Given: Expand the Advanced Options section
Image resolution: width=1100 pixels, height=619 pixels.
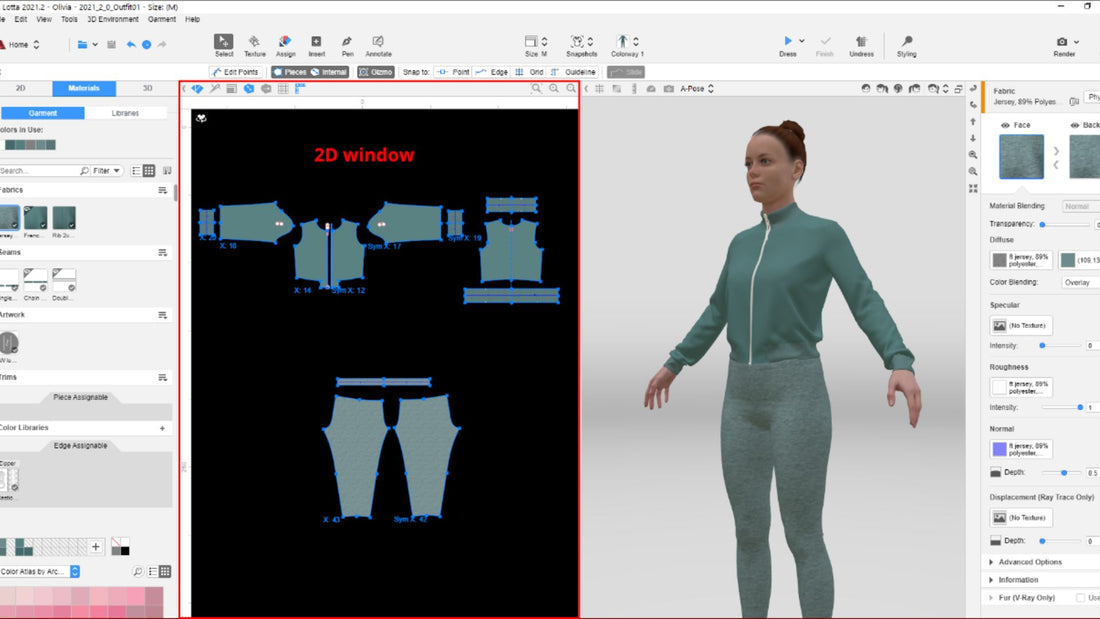Looking at the screenshot, I should click(1030, 562).
